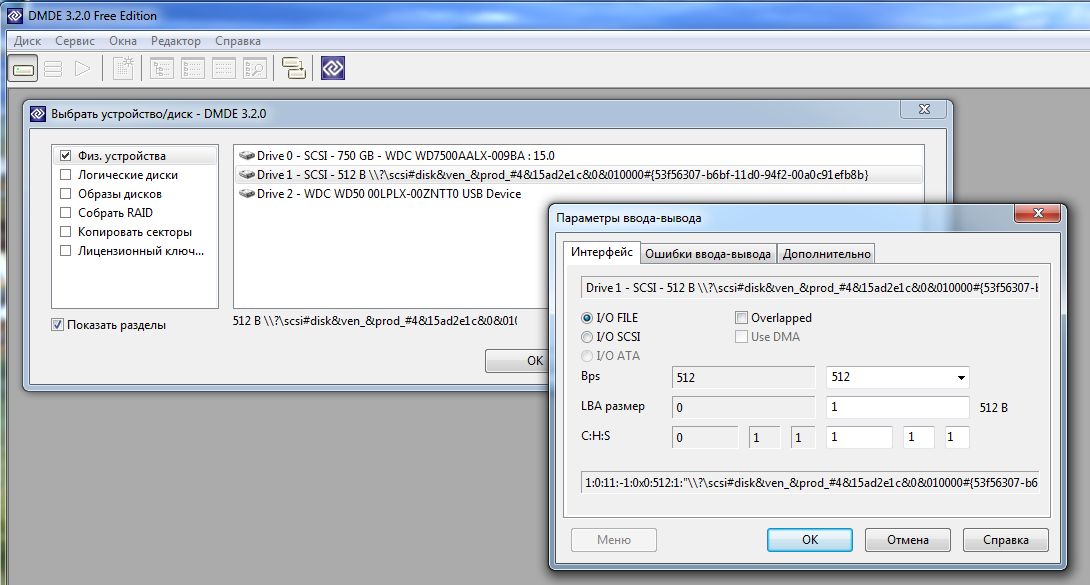
Task: Click the Справка button in dialog
Action: coord(1005,539)
